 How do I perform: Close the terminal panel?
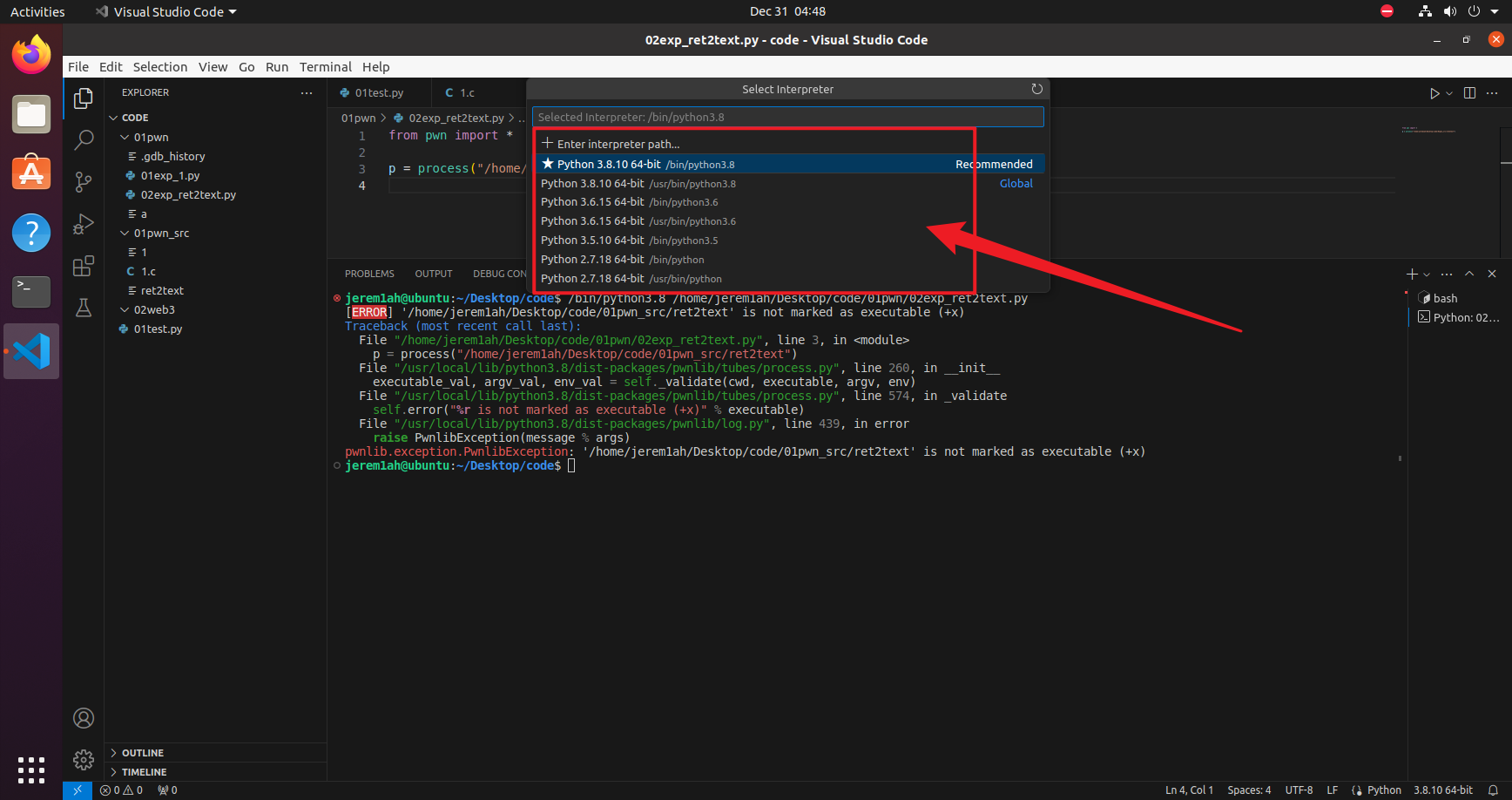pos(1492,274)
